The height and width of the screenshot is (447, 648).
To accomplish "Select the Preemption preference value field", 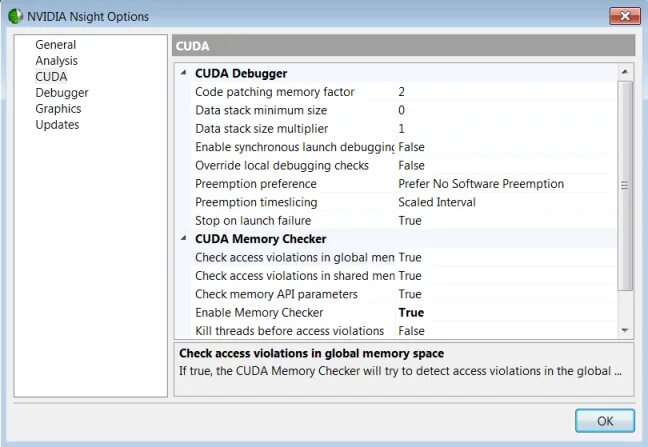I will click(505, 184).
